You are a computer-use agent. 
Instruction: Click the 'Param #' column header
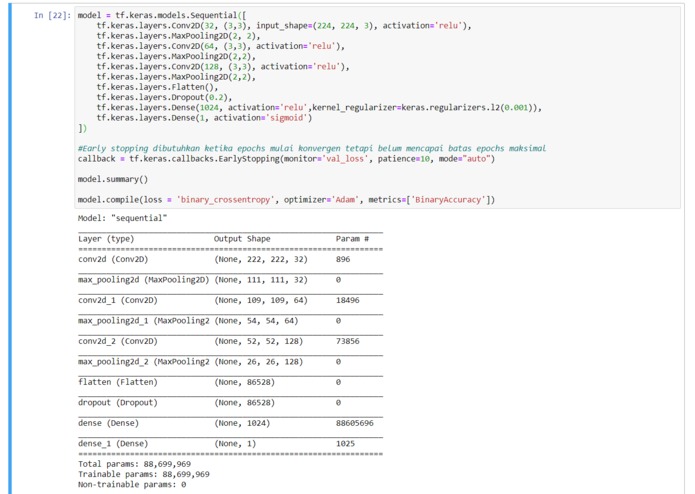click(x=352, y=239)
